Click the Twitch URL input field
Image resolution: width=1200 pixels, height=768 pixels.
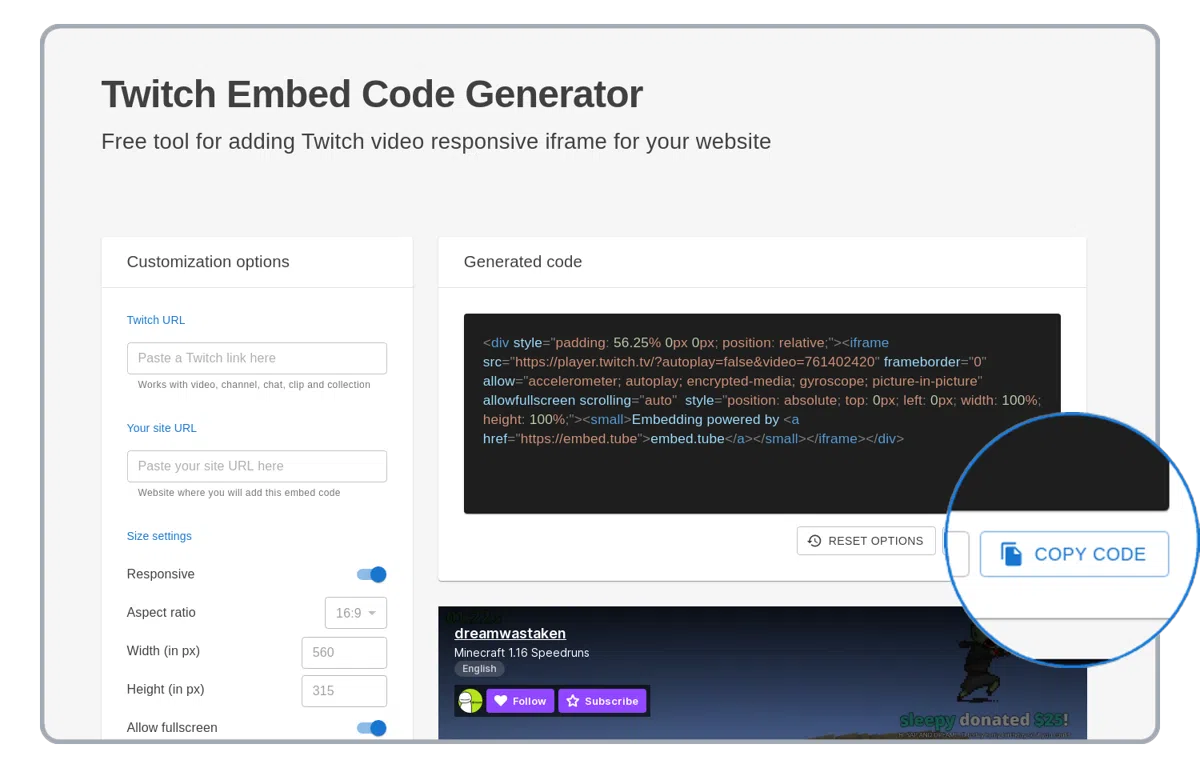[257, 358]
